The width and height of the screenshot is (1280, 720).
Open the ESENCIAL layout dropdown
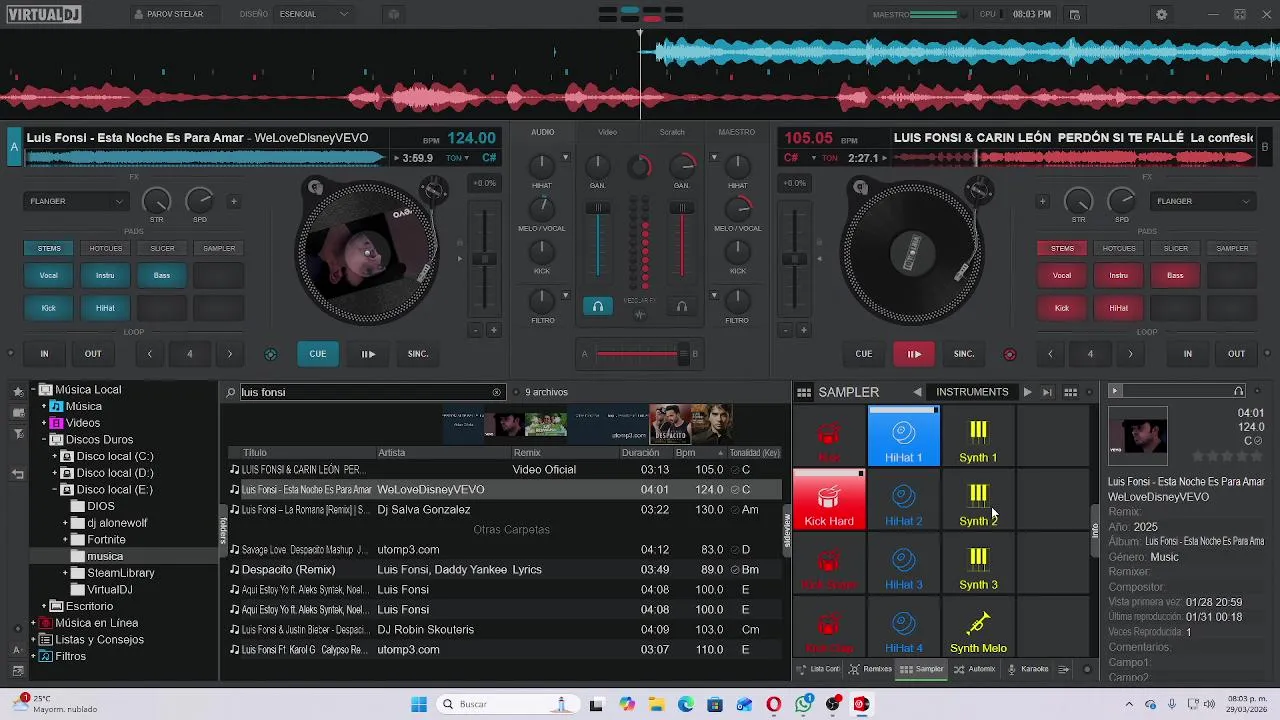coord(314,14)
